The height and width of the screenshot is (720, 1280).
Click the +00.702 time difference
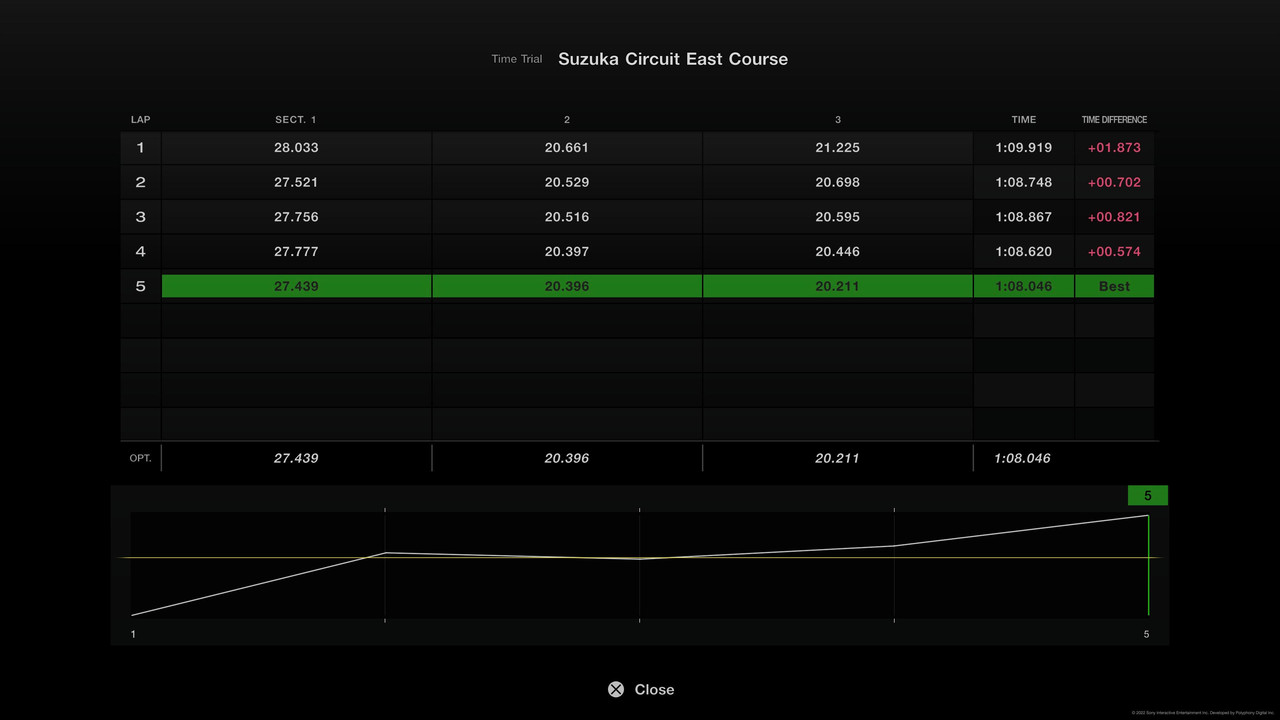pos(1114,182)
